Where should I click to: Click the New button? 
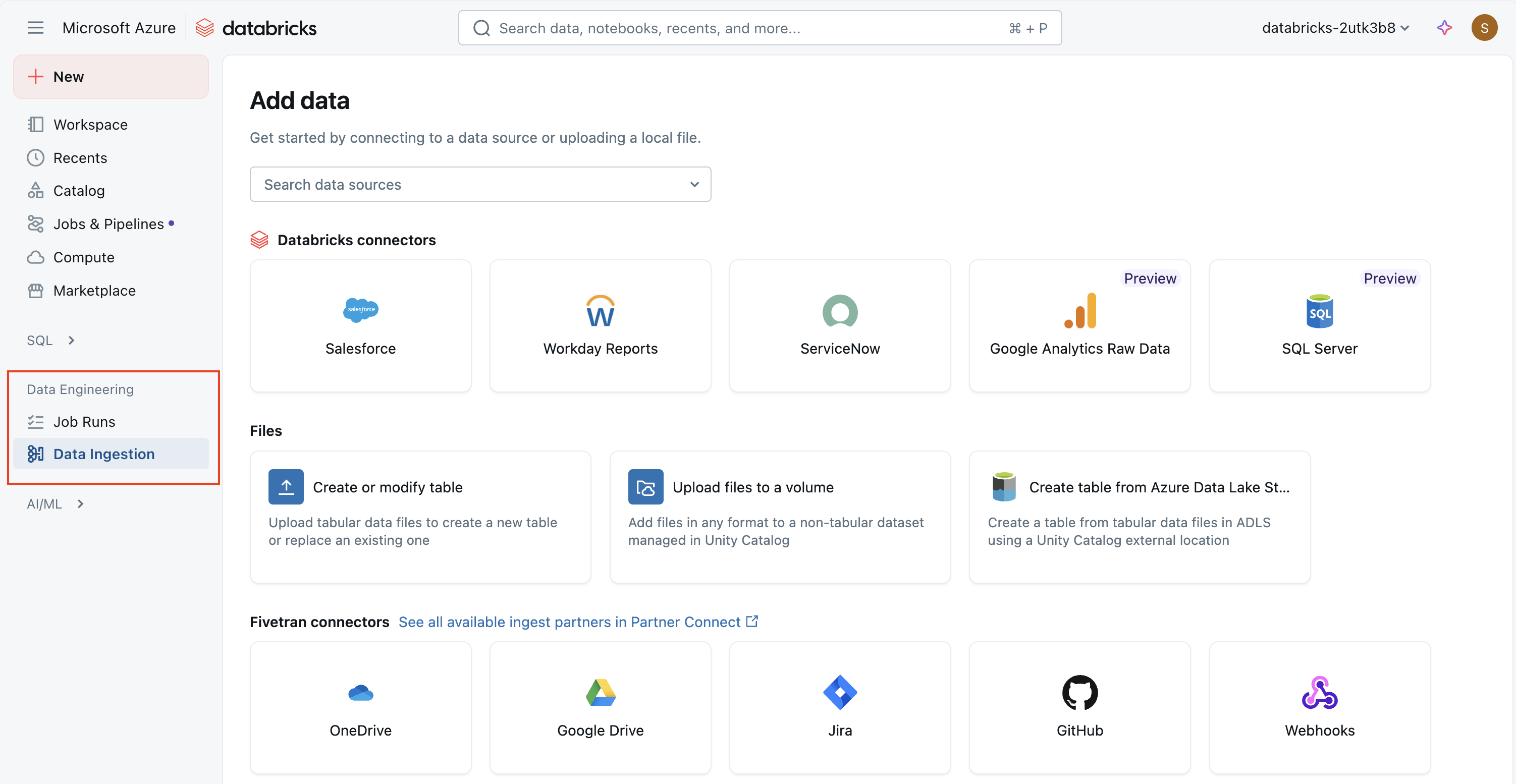click(x=111, y=77)
